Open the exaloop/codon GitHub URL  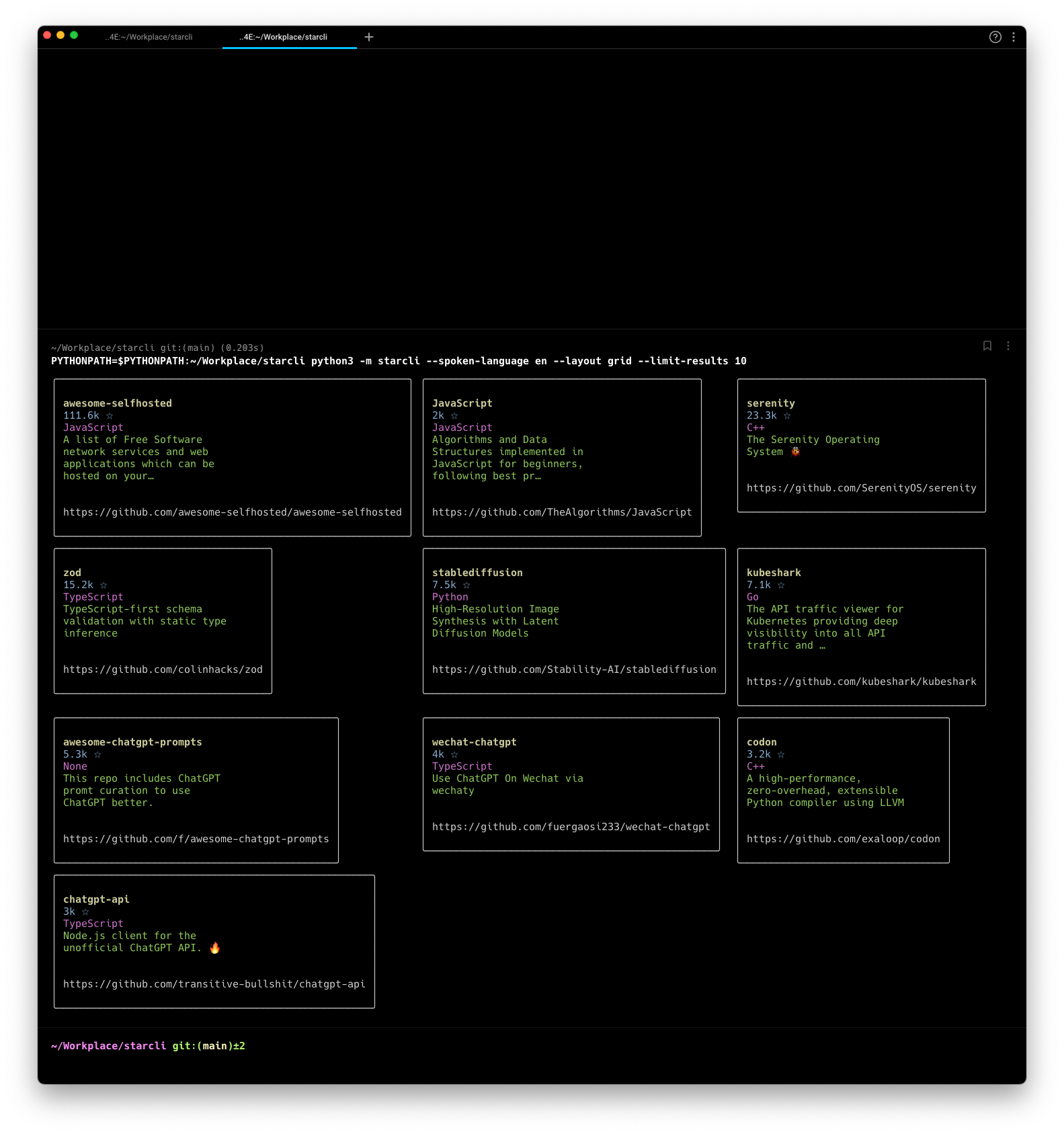pyautogui.click(x=844, y=839)
